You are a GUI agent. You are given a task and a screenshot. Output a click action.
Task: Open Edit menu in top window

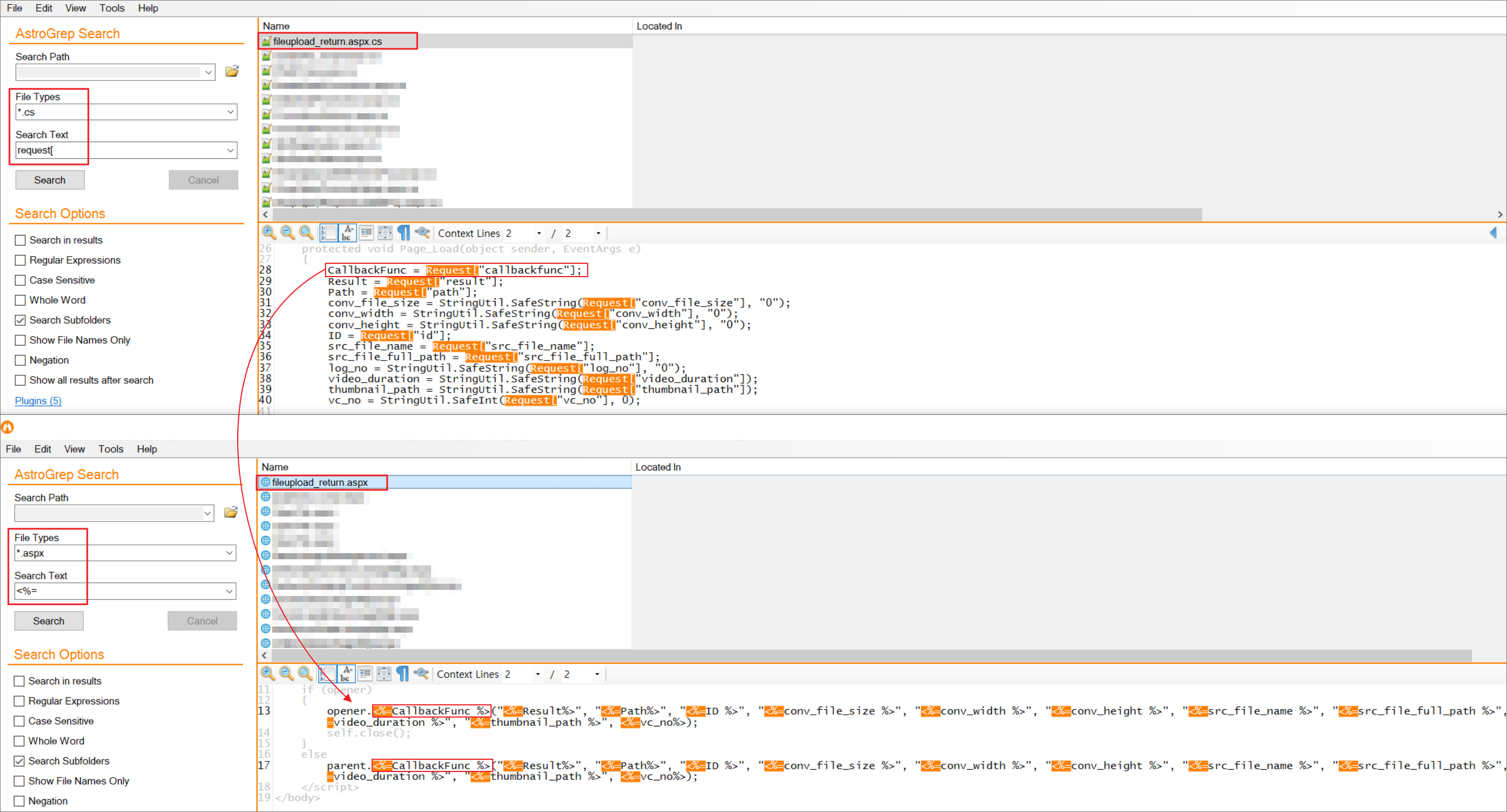point(44,8)
